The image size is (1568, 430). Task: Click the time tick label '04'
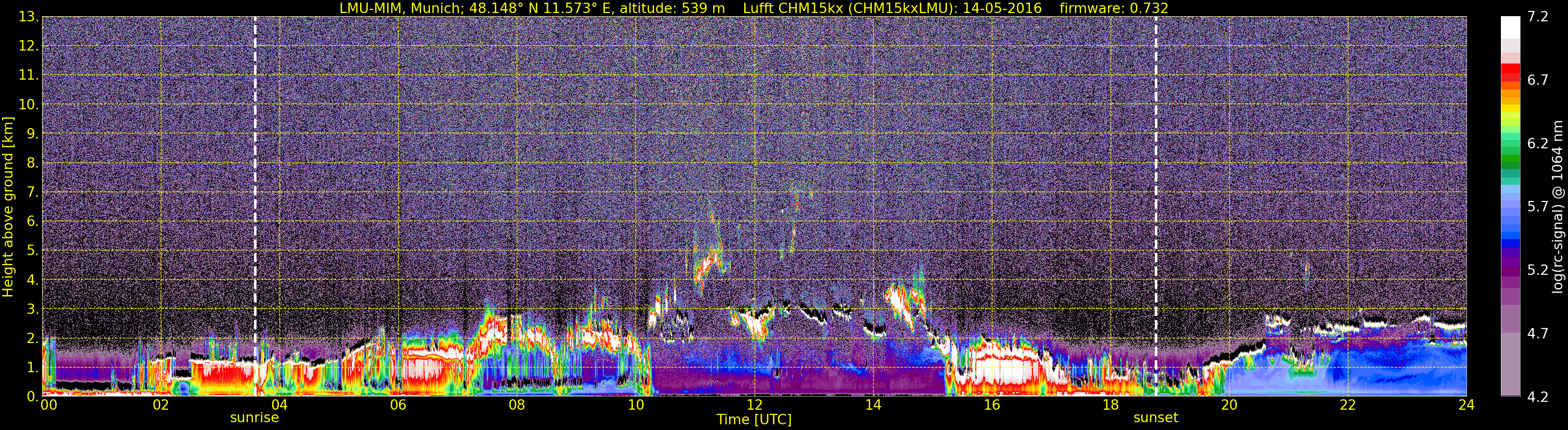pos(279,405)
